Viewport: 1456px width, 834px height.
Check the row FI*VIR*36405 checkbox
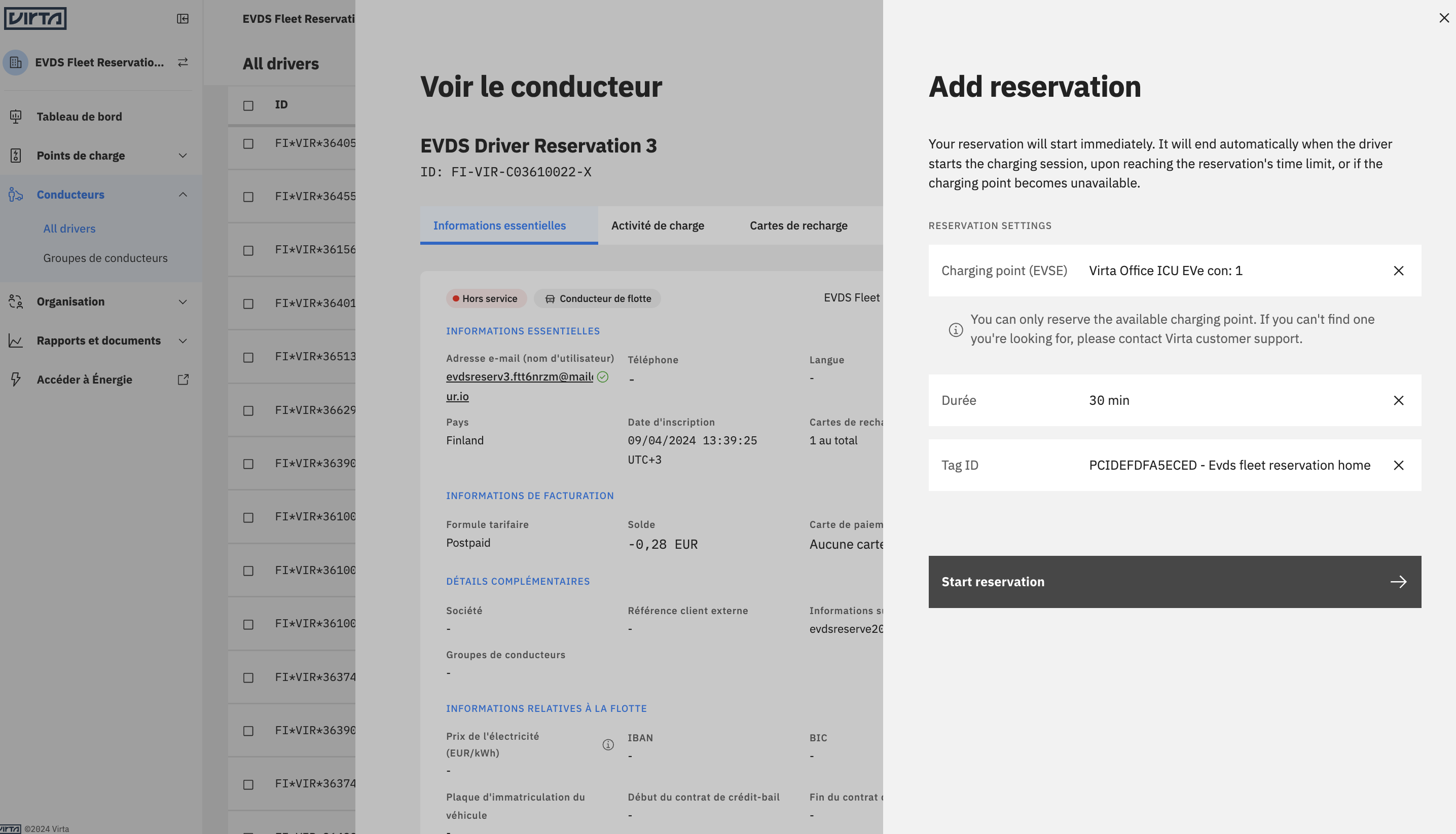tap(248, 144)
